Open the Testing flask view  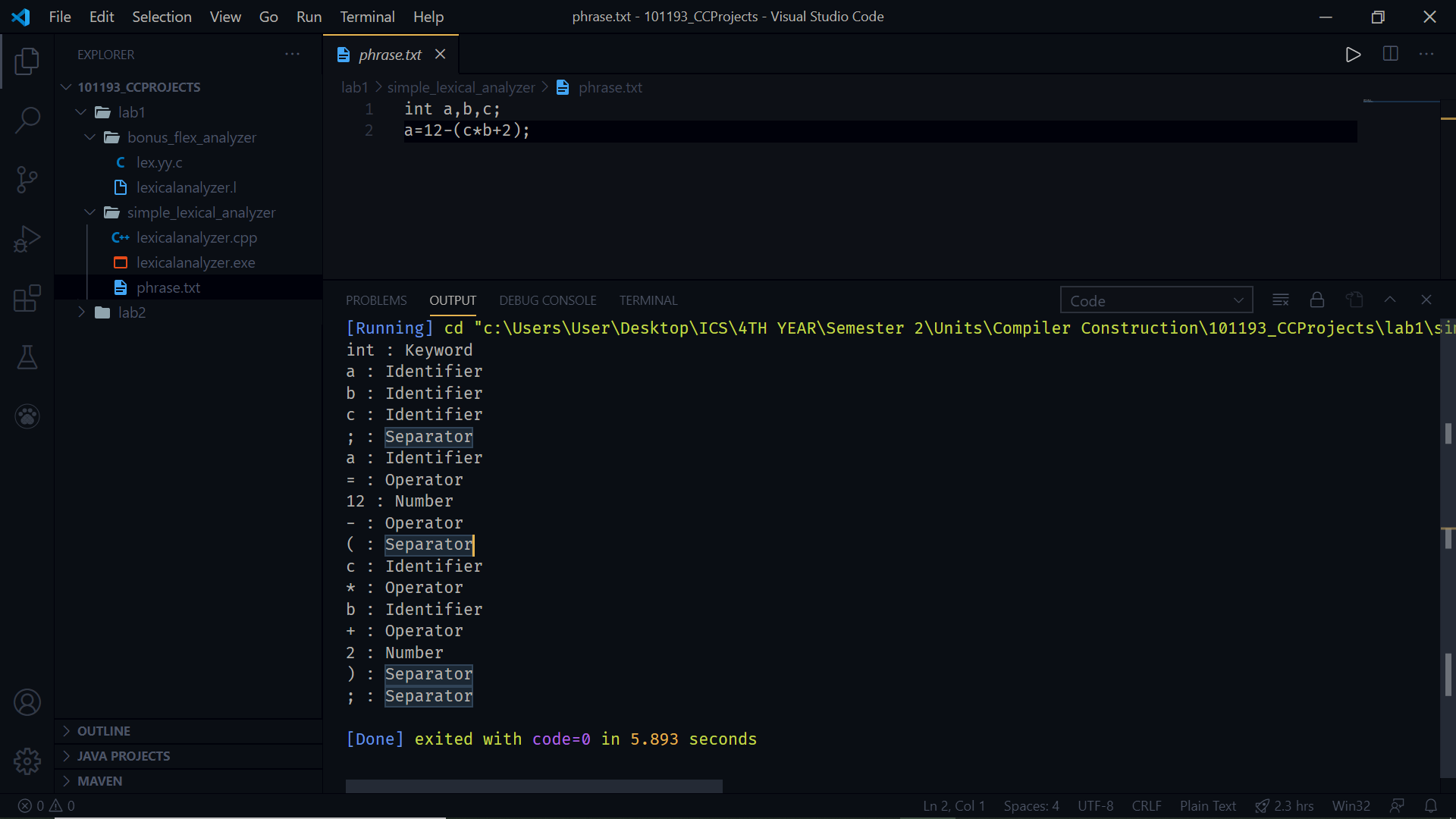click(27, 357)
